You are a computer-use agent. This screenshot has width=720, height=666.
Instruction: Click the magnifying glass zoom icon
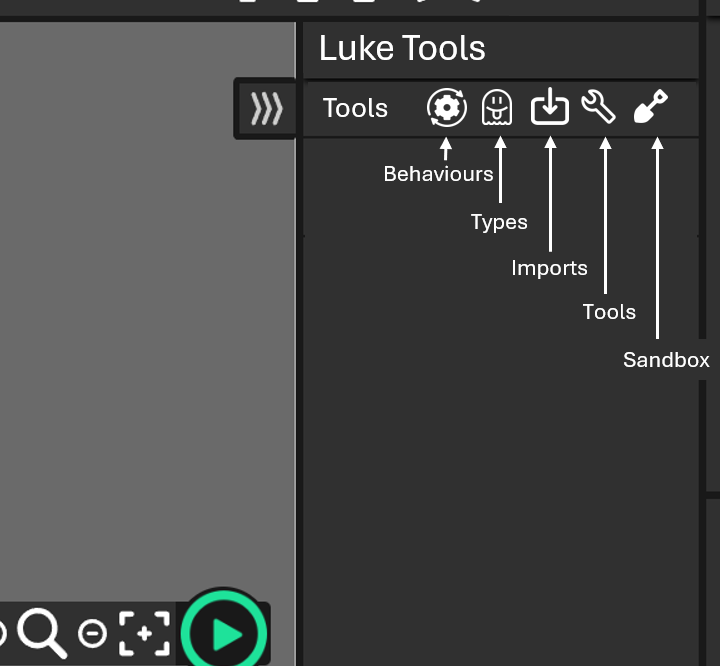pyautogui.click(x=42, y=632)
